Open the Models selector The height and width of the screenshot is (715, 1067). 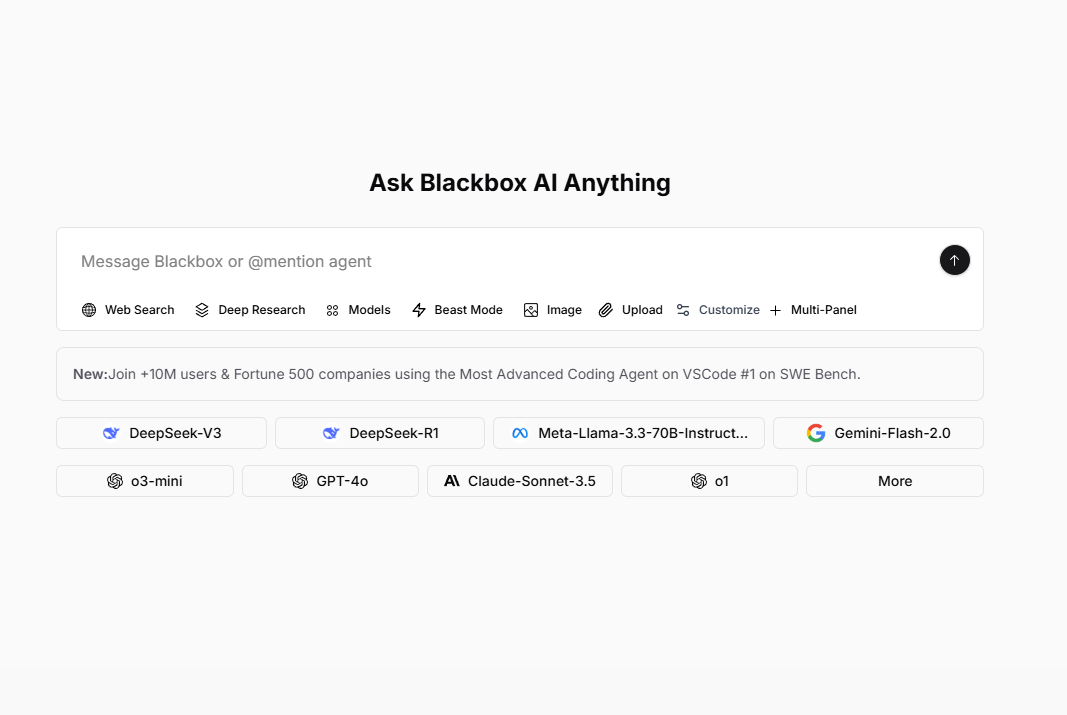(x=358, y=310)
